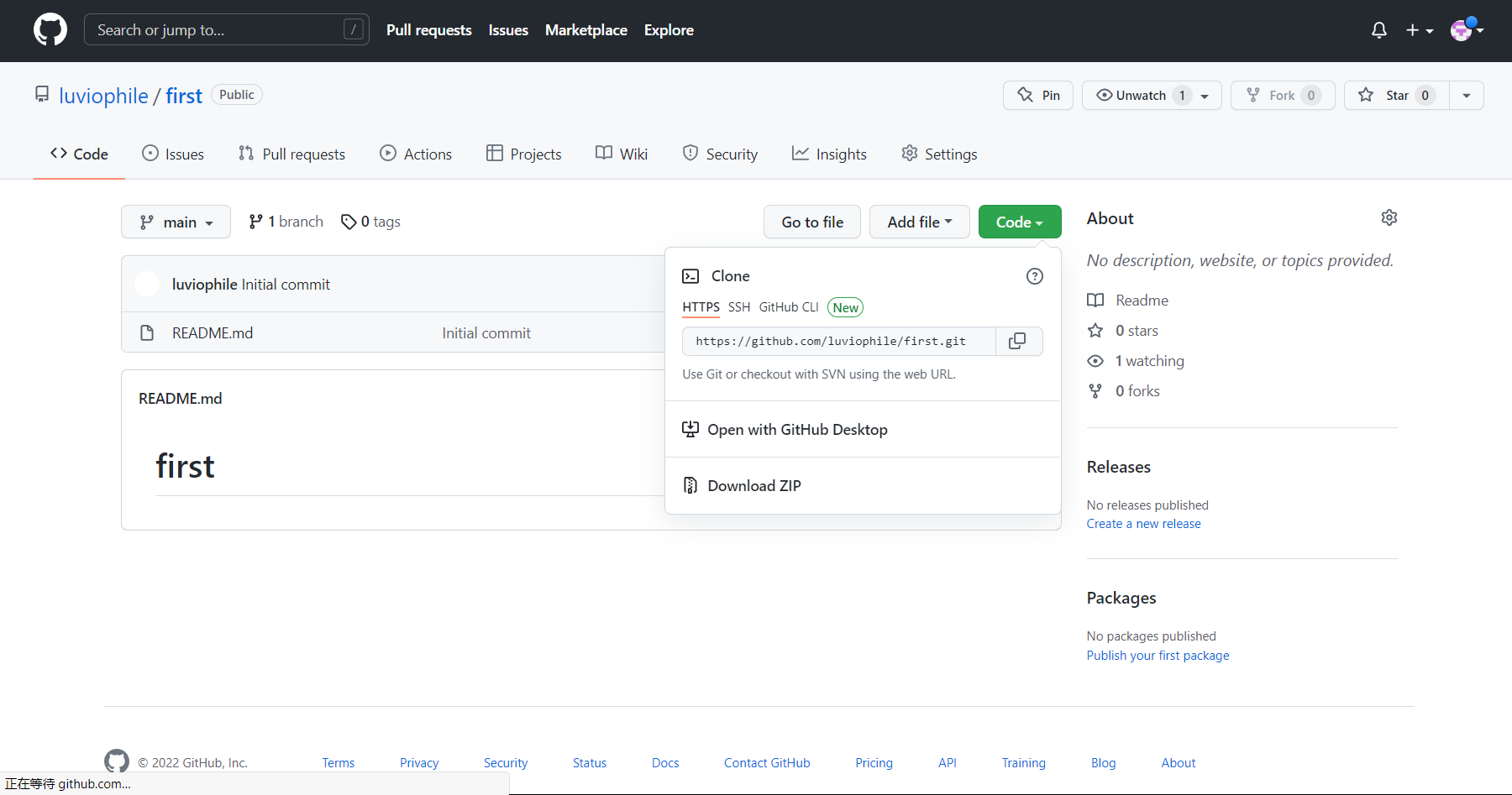The width and height of the screenshot is (1512, 795).
Task: Open the plus create-new menu
Action: click(x=1419, y=30)
